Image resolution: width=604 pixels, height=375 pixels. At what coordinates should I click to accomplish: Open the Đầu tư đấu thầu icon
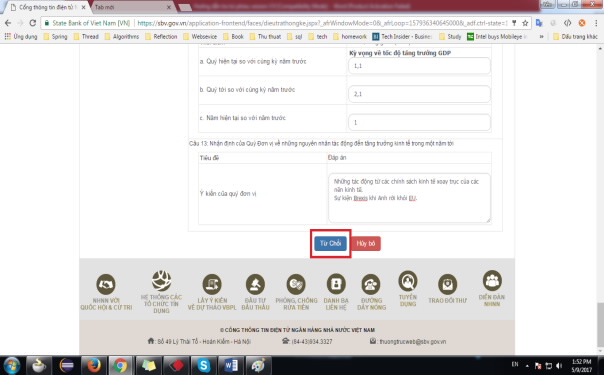click(x=255, y=284)
